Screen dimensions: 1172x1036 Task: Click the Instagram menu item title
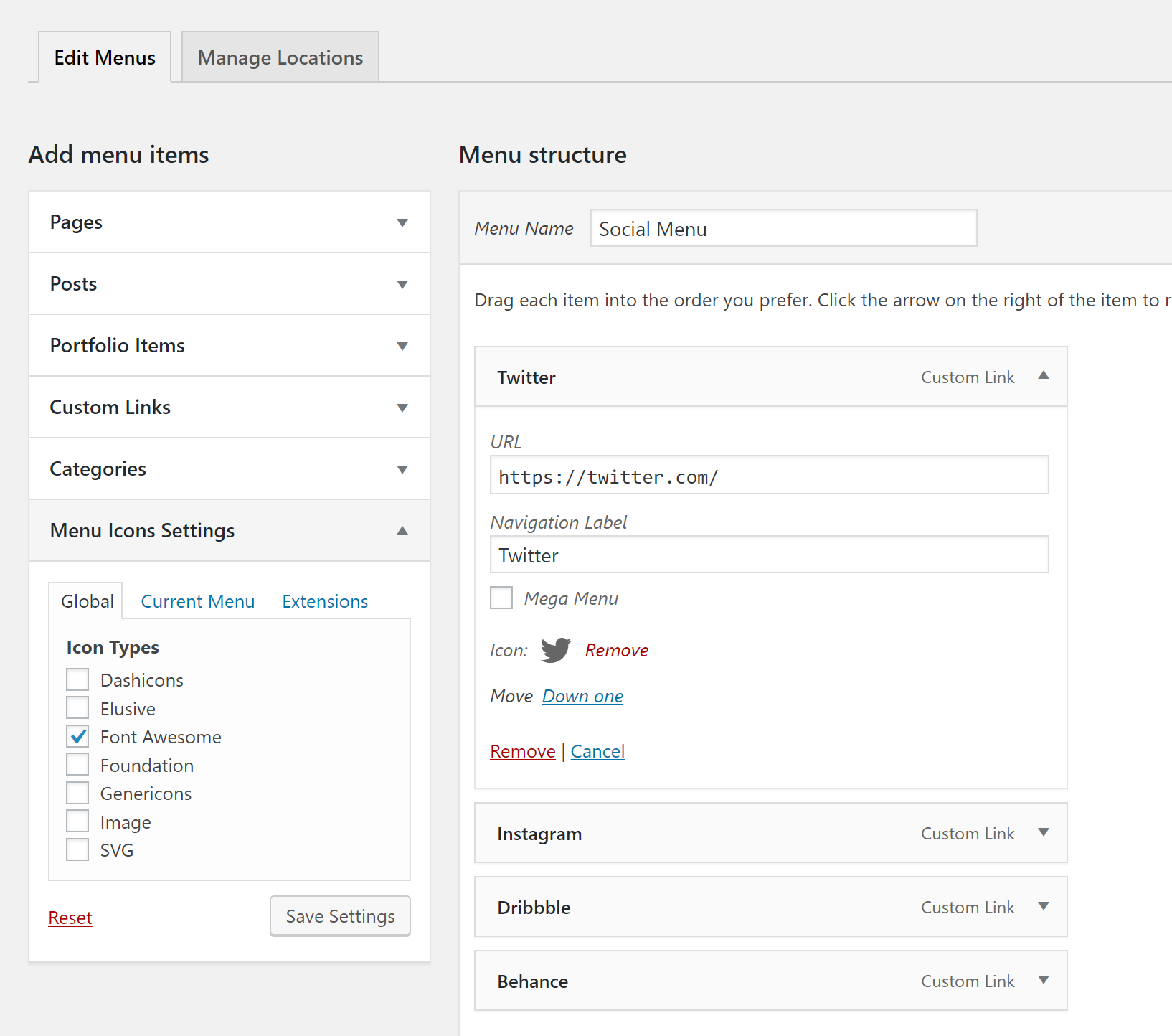click(x=539, y=834)
